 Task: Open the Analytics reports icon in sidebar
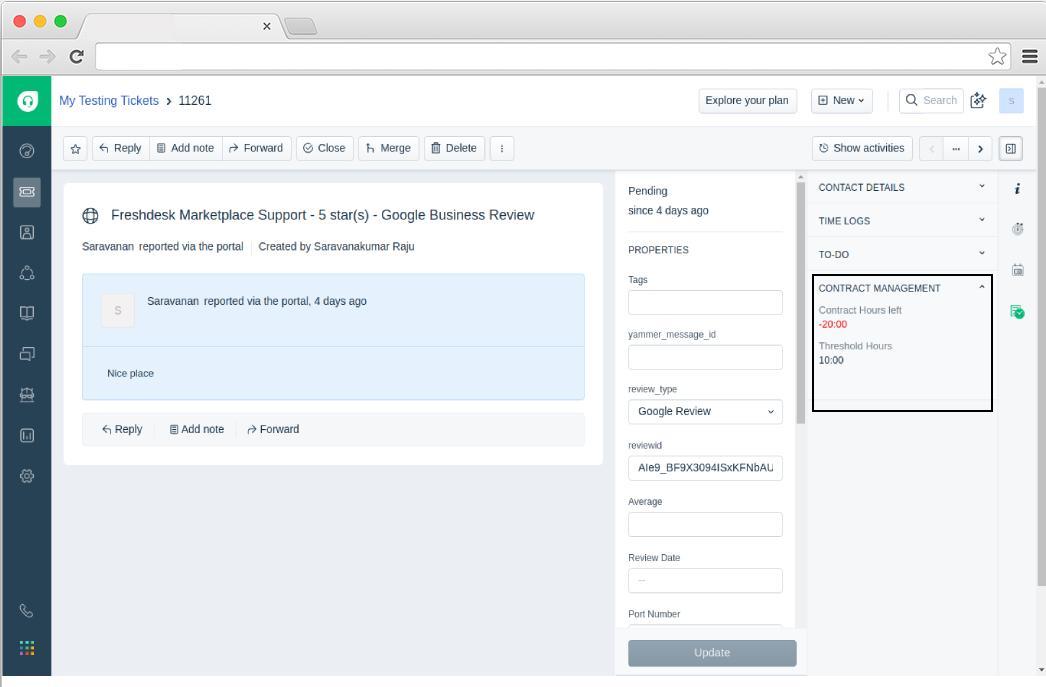point(27,436)
